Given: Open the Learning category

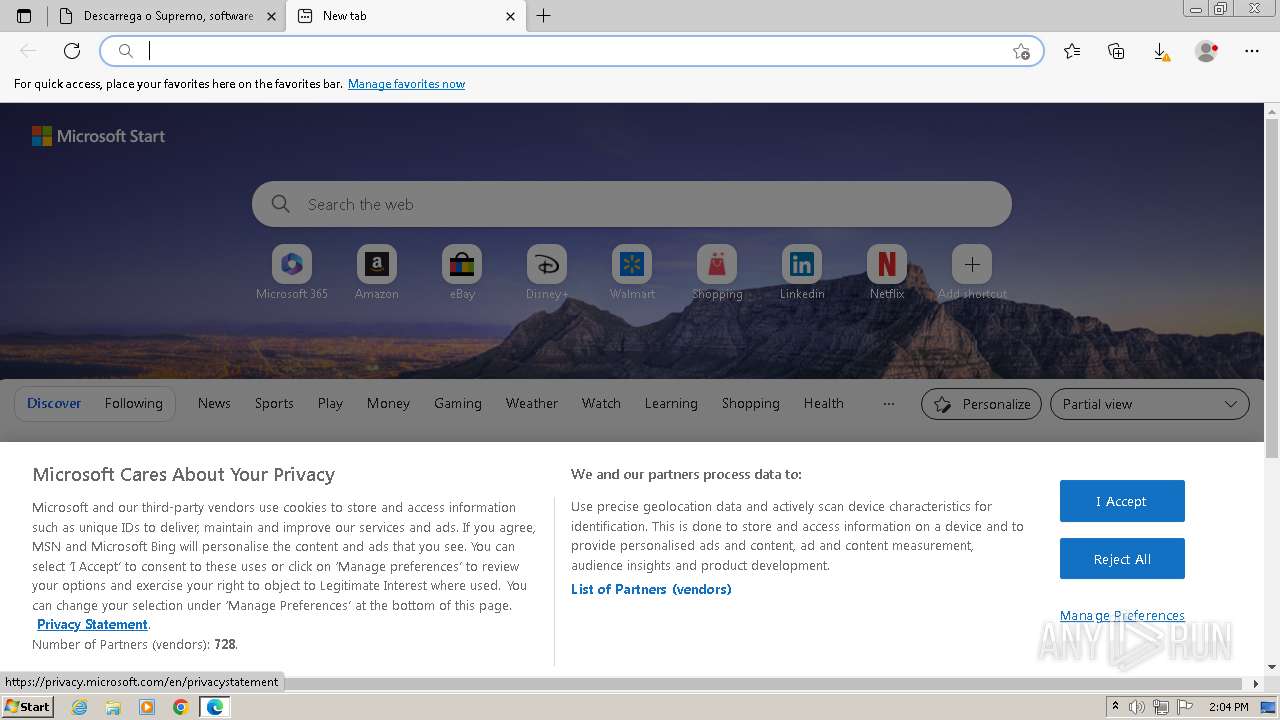Looking at the screenshot, I should (671, 404).
